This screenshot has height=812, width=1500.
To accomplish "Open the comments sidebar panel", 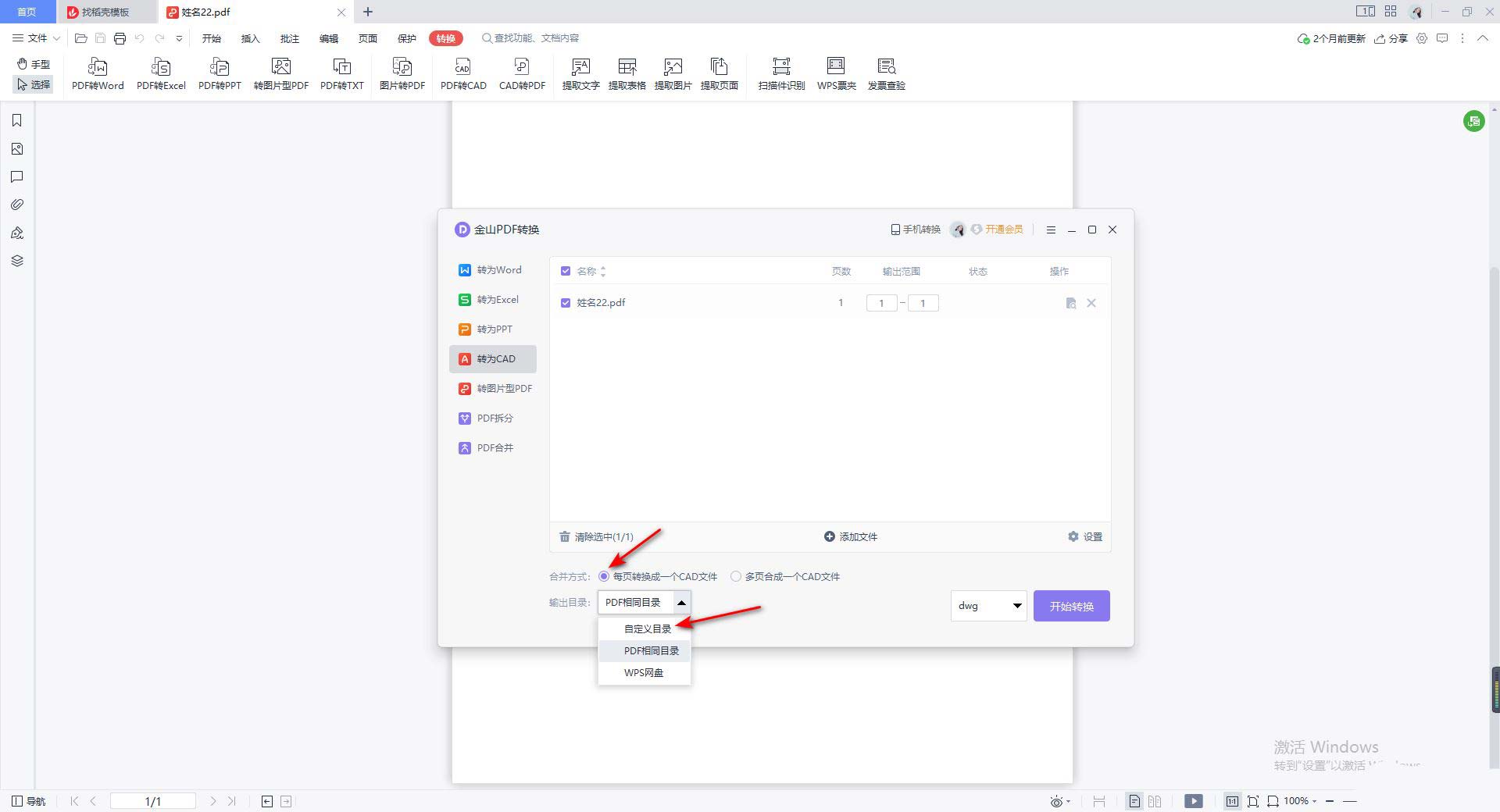I will [17, 176].
